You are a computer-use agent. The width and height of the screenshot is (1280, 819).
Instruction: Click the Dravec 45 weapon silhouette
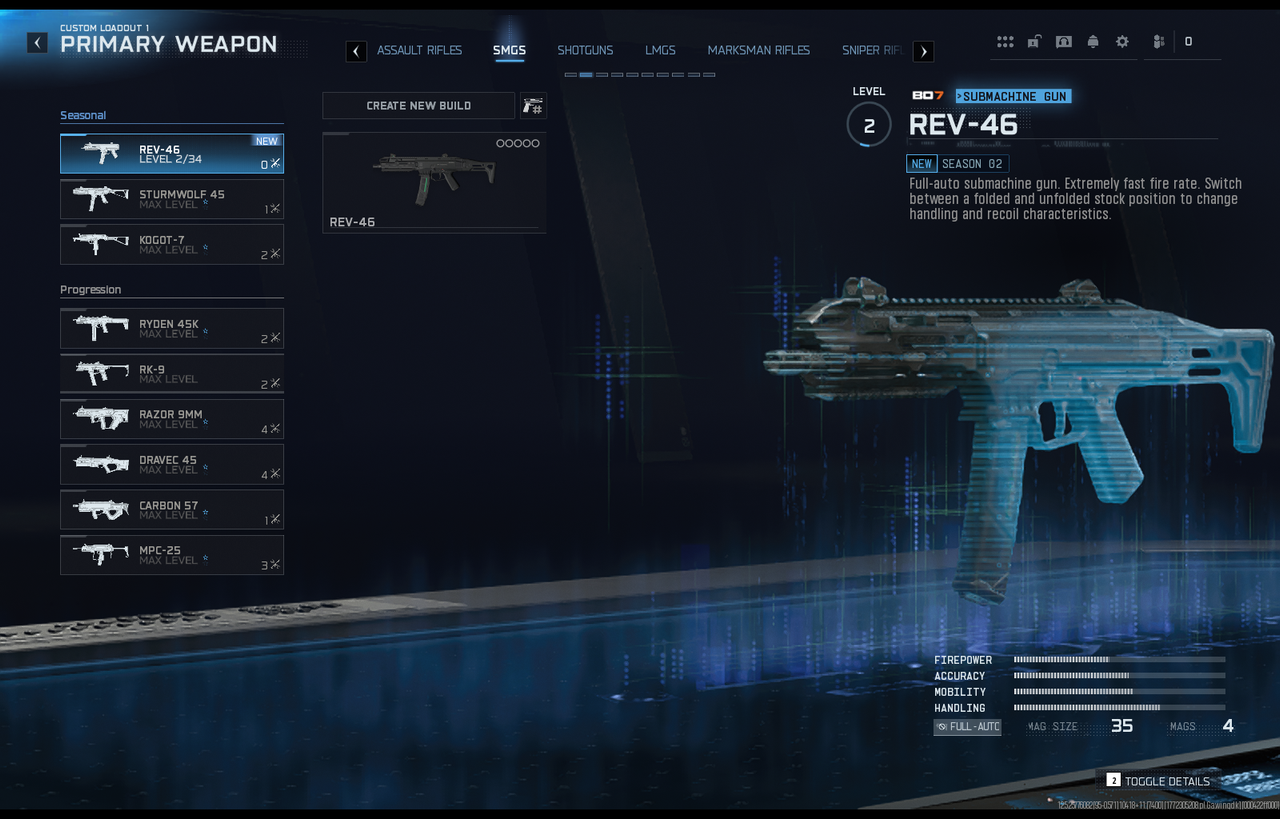[x=100, y=463]
